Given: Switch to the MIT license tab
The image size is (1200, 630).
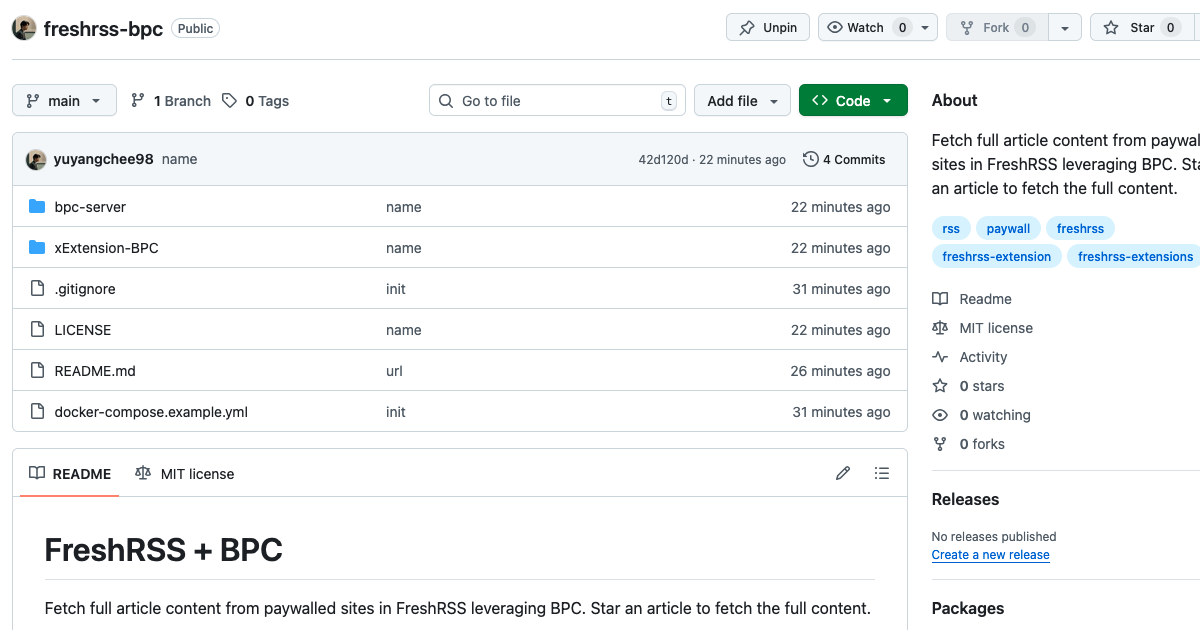Looking at the screenshot, I should click(185, 474).
